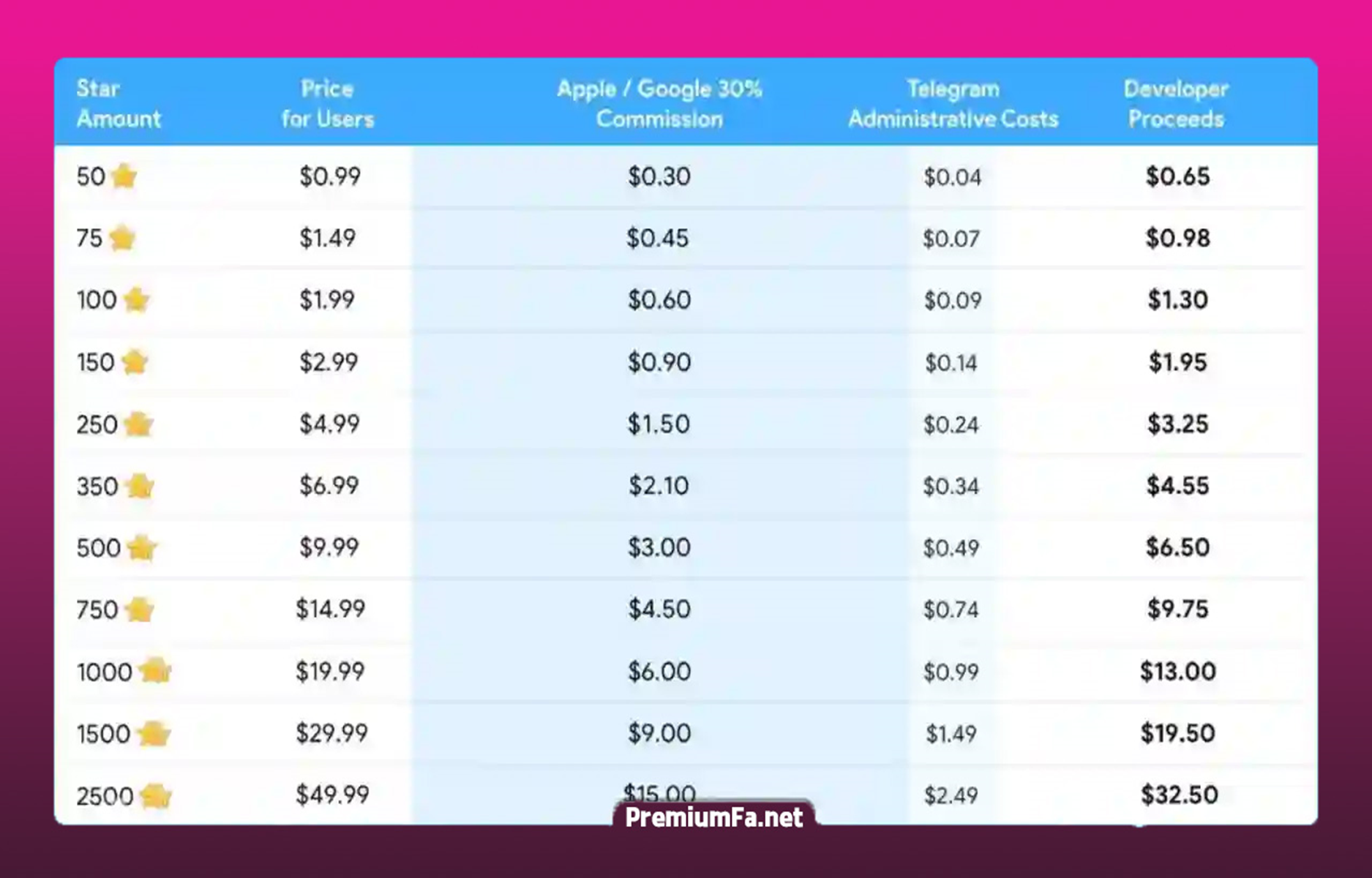Image resolution: width=1372 pixels, height=878 pixels.
Task: Click the Developer Proceeds column header
Action: [1176, 103]
